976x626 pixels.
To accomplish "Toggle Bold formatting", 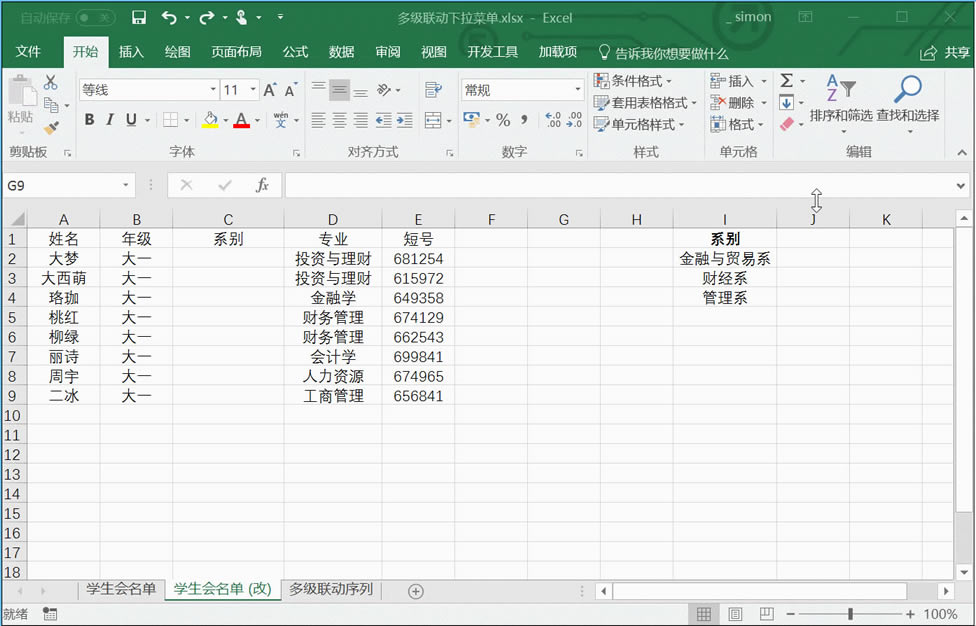I will point(91,119).
